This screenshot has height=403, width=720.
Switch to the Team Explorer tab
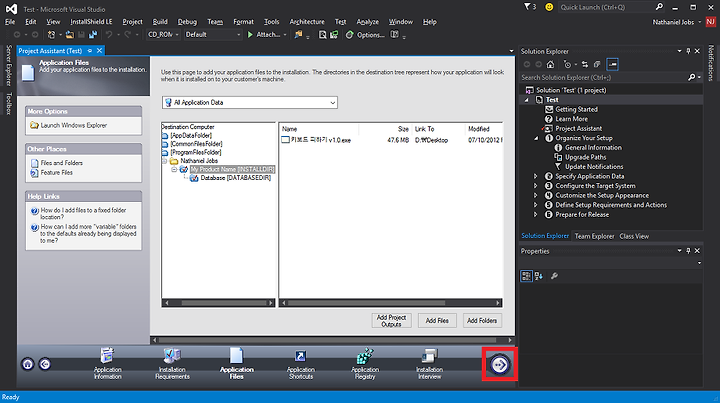click(594, 236)
